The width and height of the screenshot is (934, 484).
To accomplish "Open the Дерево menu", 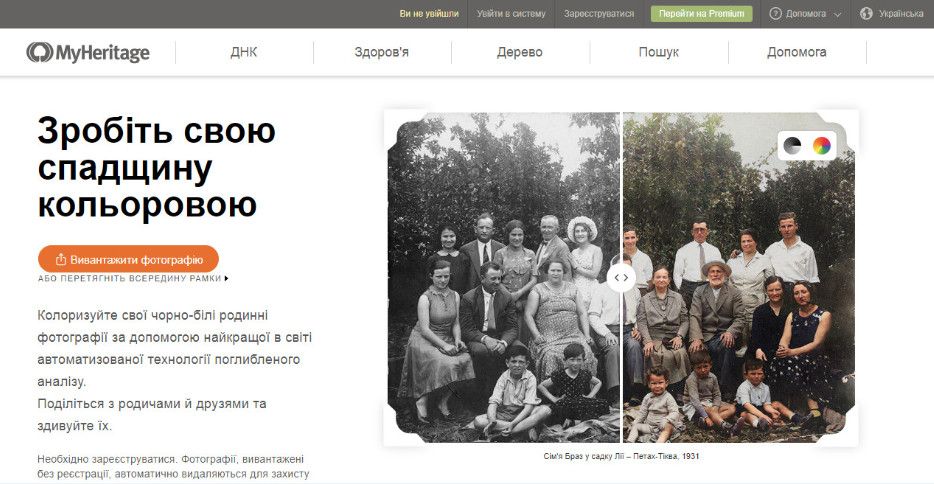I will (x=519, y=52).
